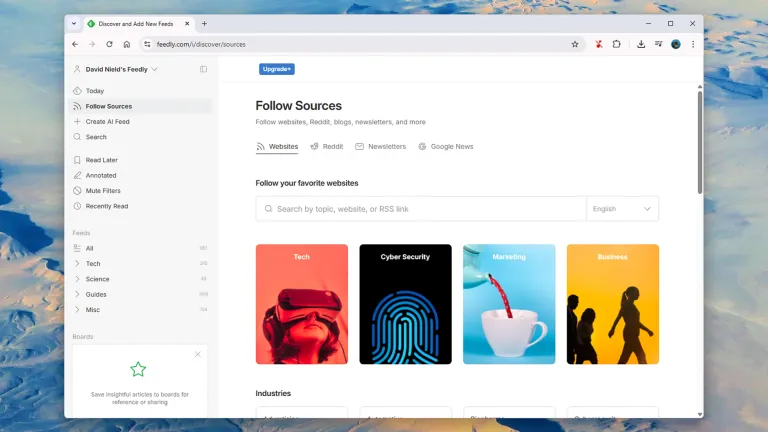Image resolution: width=768 pixels, height=432 pixels.
Task: Open Mute Filters in sidebar
Action: tap(102, 191)
